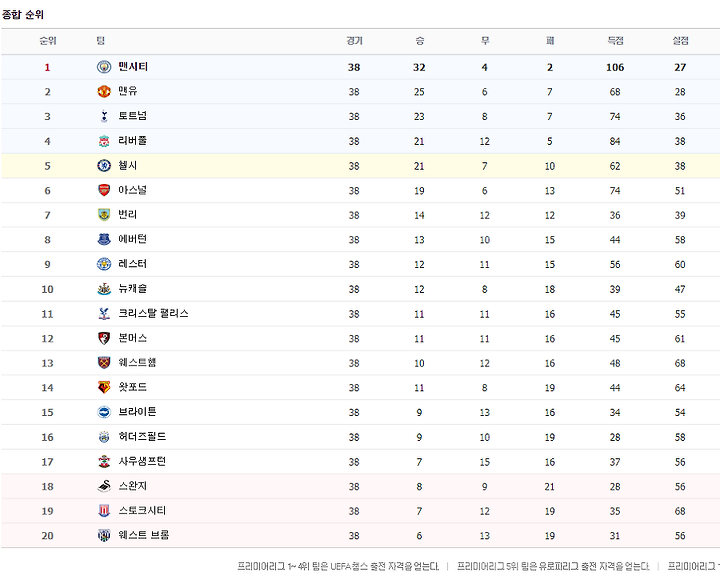Click the Arsenal cannon crest

click(104, 190)
